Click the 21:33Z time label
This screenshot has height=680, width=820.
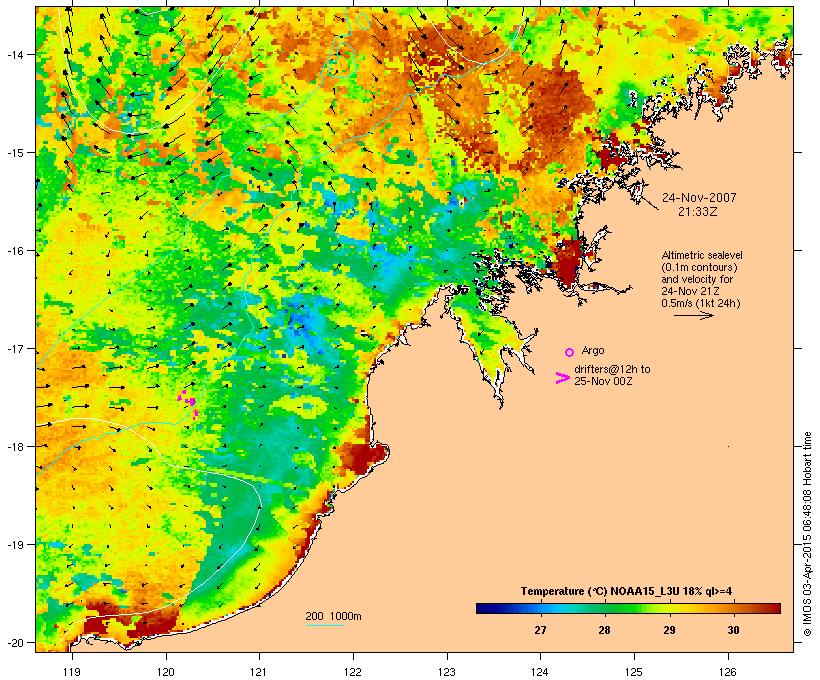(698, 212)
